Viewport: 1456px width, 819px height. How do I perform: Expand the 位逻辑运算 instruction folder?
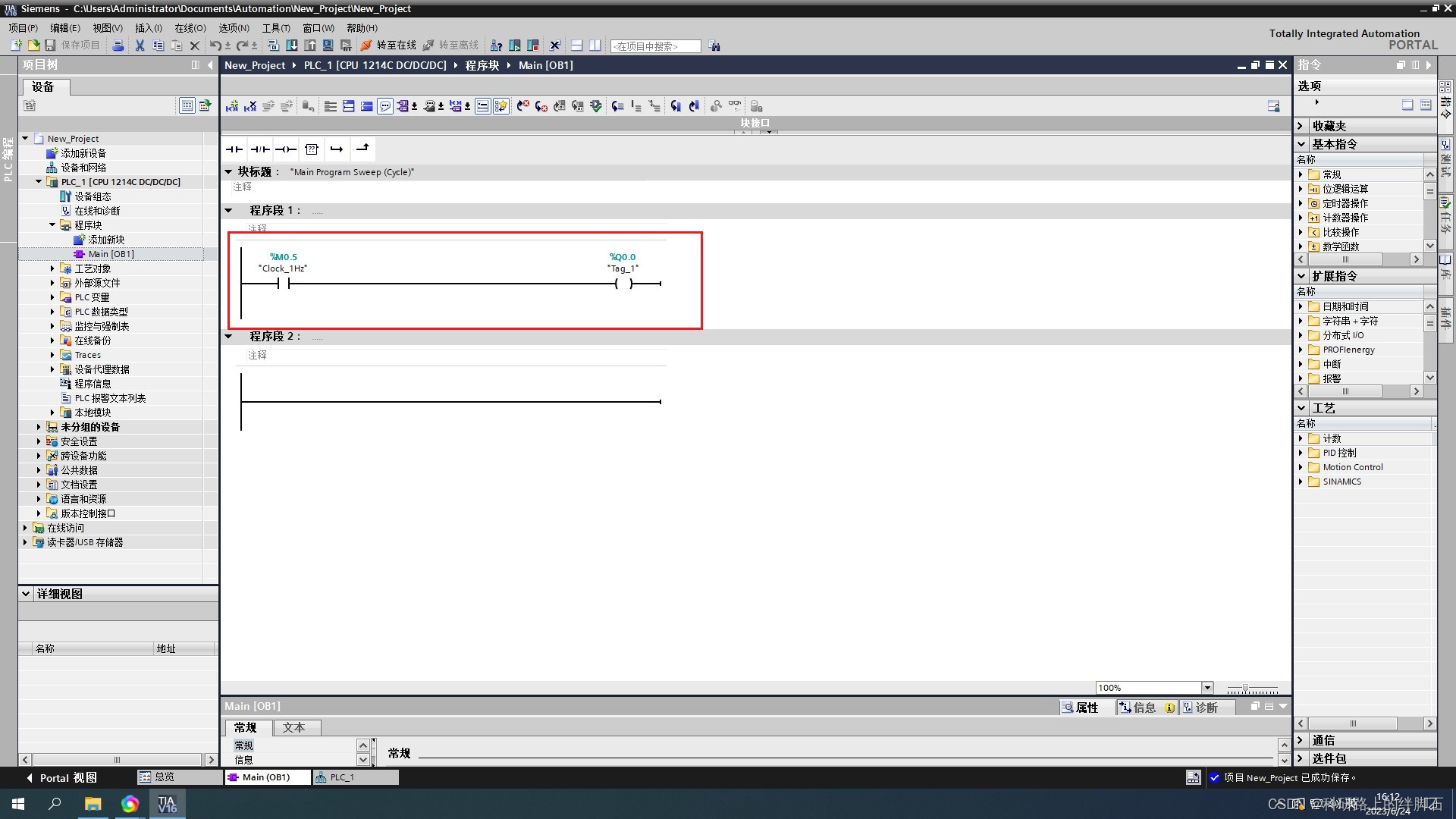[1301, 189]
